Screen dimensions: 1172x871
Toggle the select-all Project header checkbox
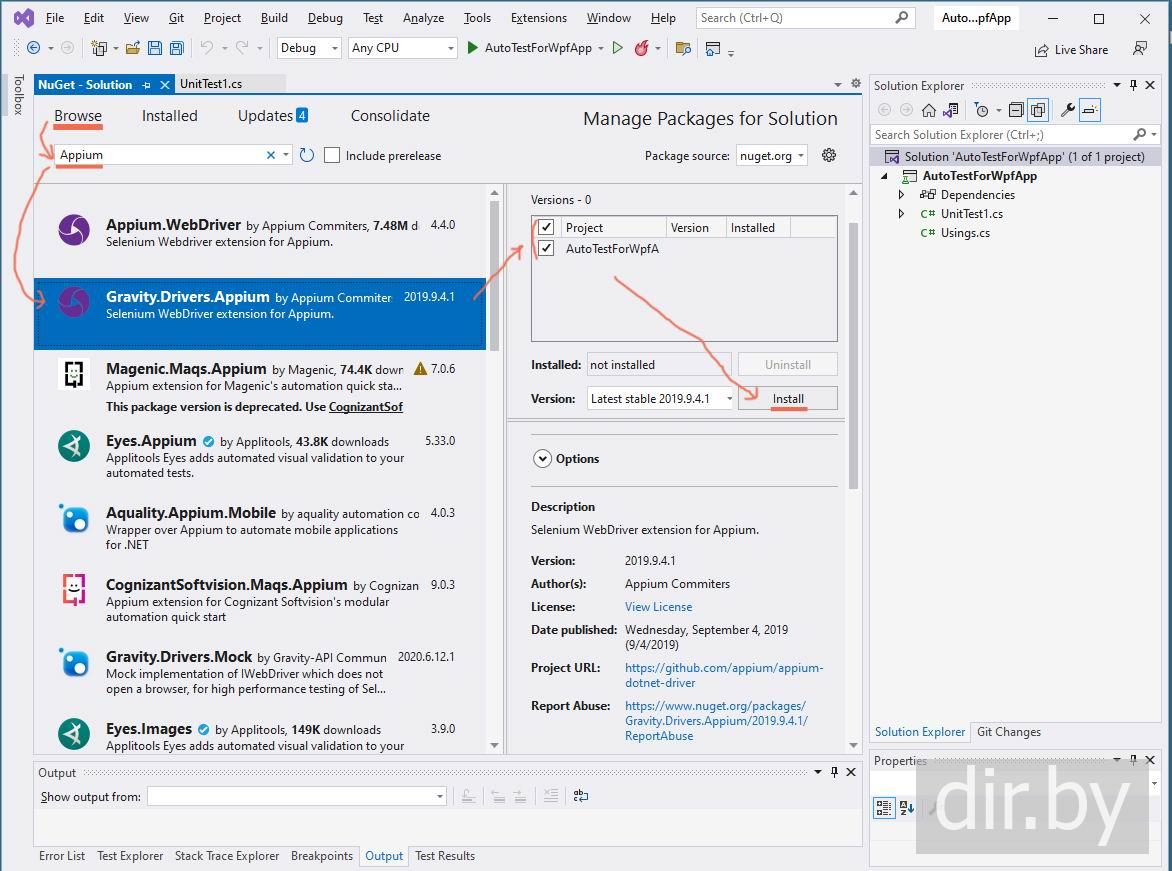(546, 228)
